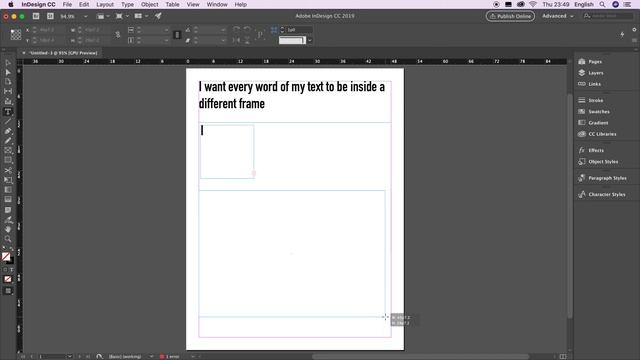This screenshot has width=640, height=360.
Task: Select the Zoom tool
Action: pyautogui.click(x=8, y=239)
